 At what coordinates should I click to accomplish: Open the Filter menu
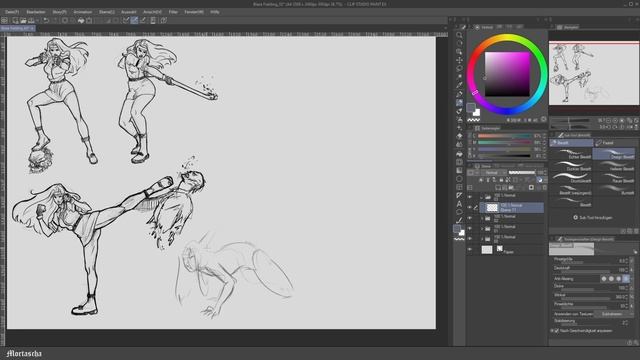click(x=173, y=12)
